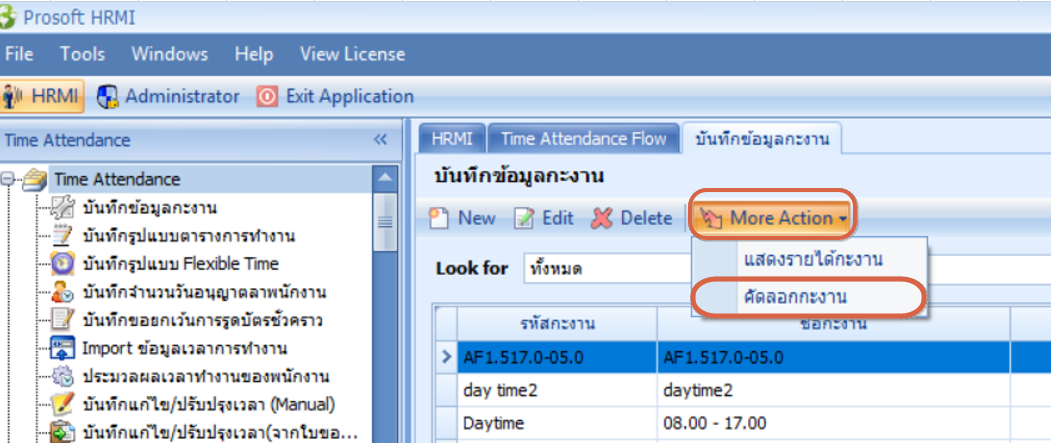This screenshot has width=1051, height=443.
Task: Select 08.00 - 17.00 name cell
Action: point(834,423)
